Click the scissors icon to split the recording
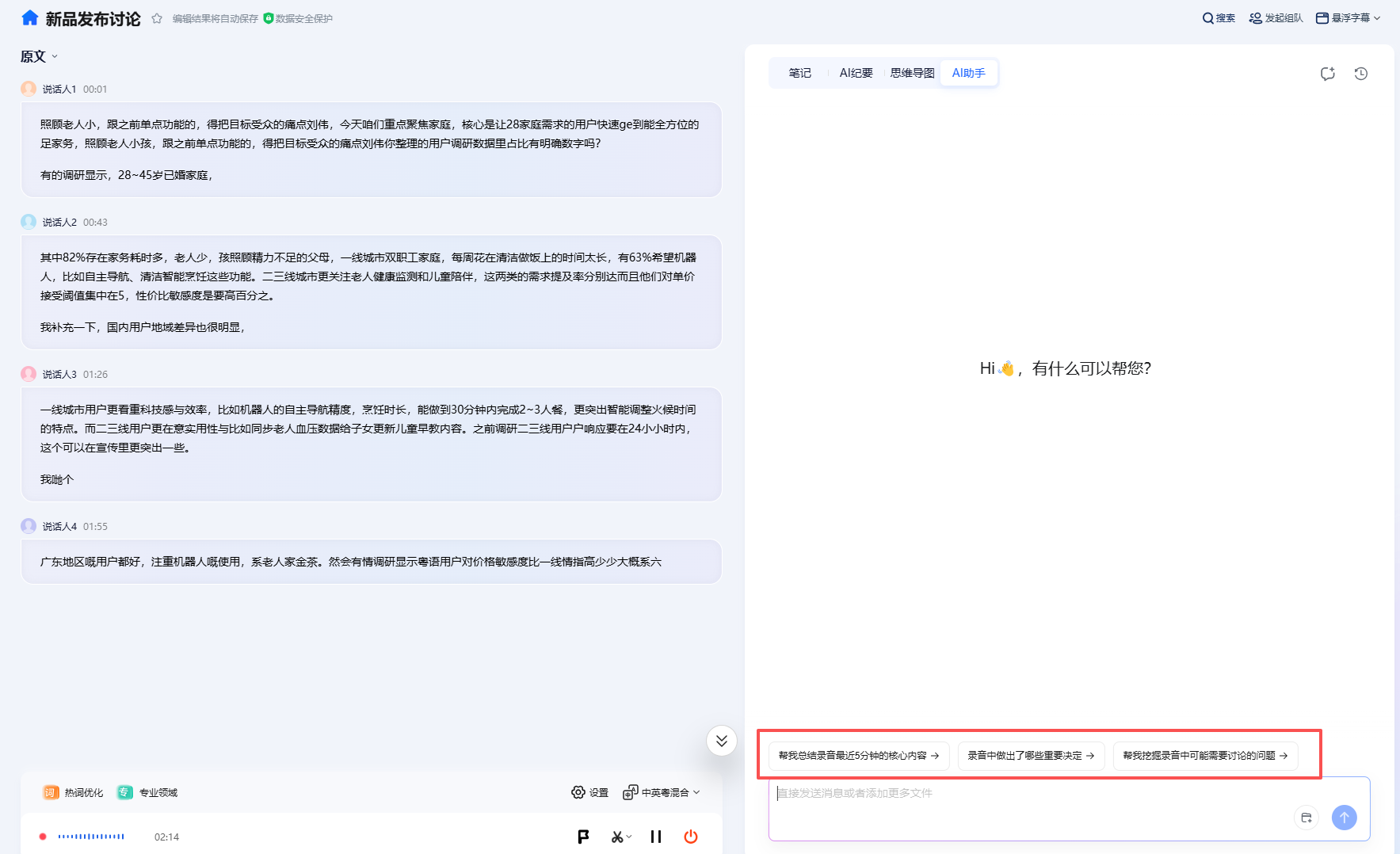 coord(616,836)
